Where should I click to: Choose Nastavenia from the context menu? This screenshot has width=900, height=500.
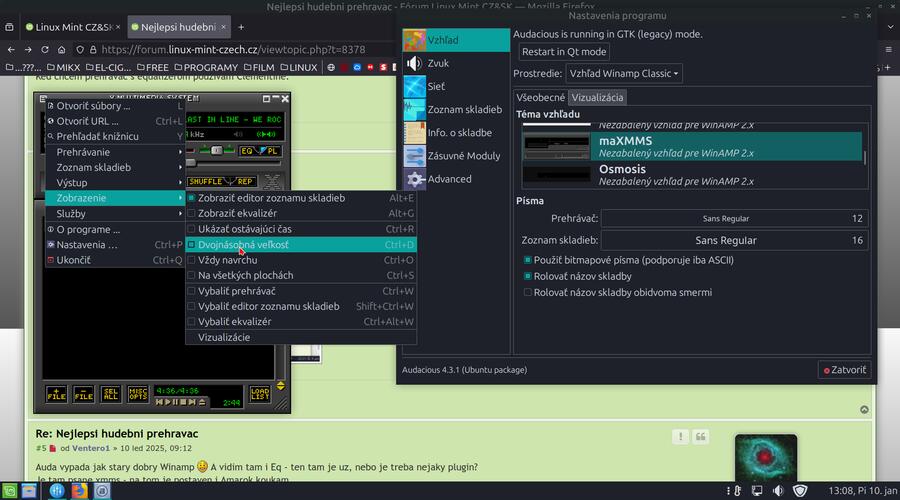(87, 245)
